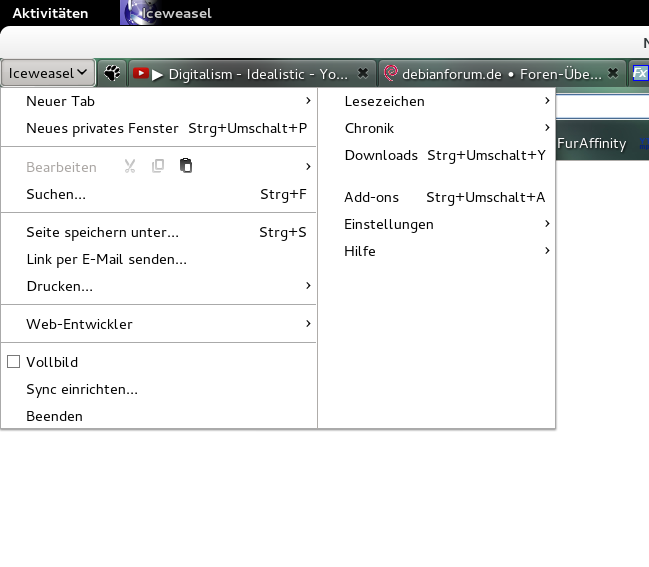Expand the Web-Entwickler submenu arrow

pos(308,323)
